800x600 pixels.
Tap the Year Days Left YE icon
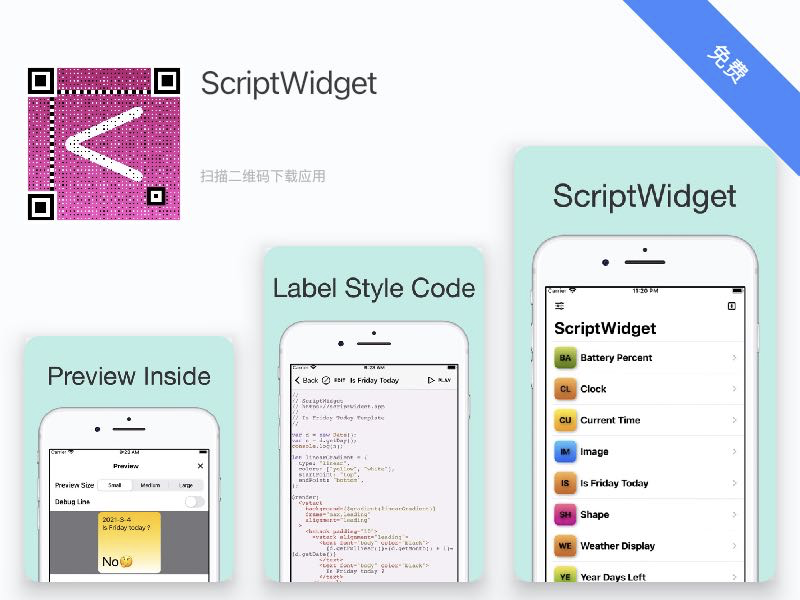(x=565, y=574)
